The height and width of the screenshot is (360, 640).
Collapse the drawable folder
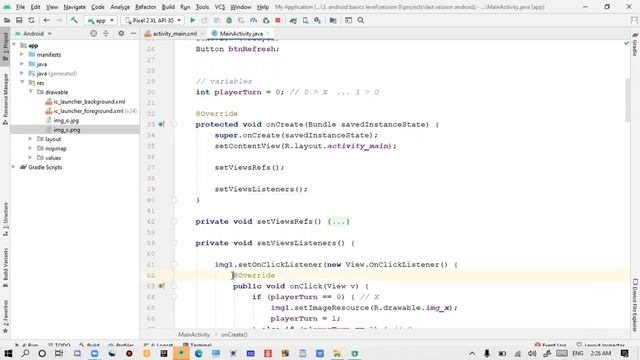pyautogui.click(x=31, y=92)
